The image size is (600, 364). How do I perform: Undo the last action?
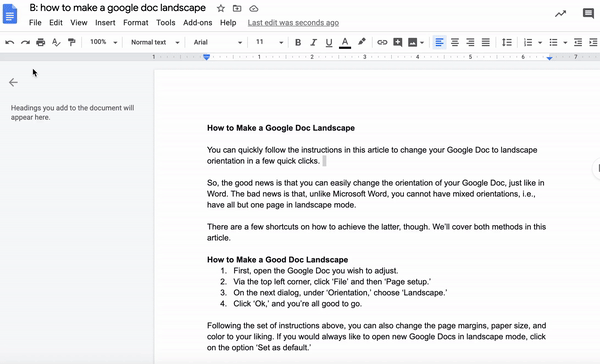10,42
